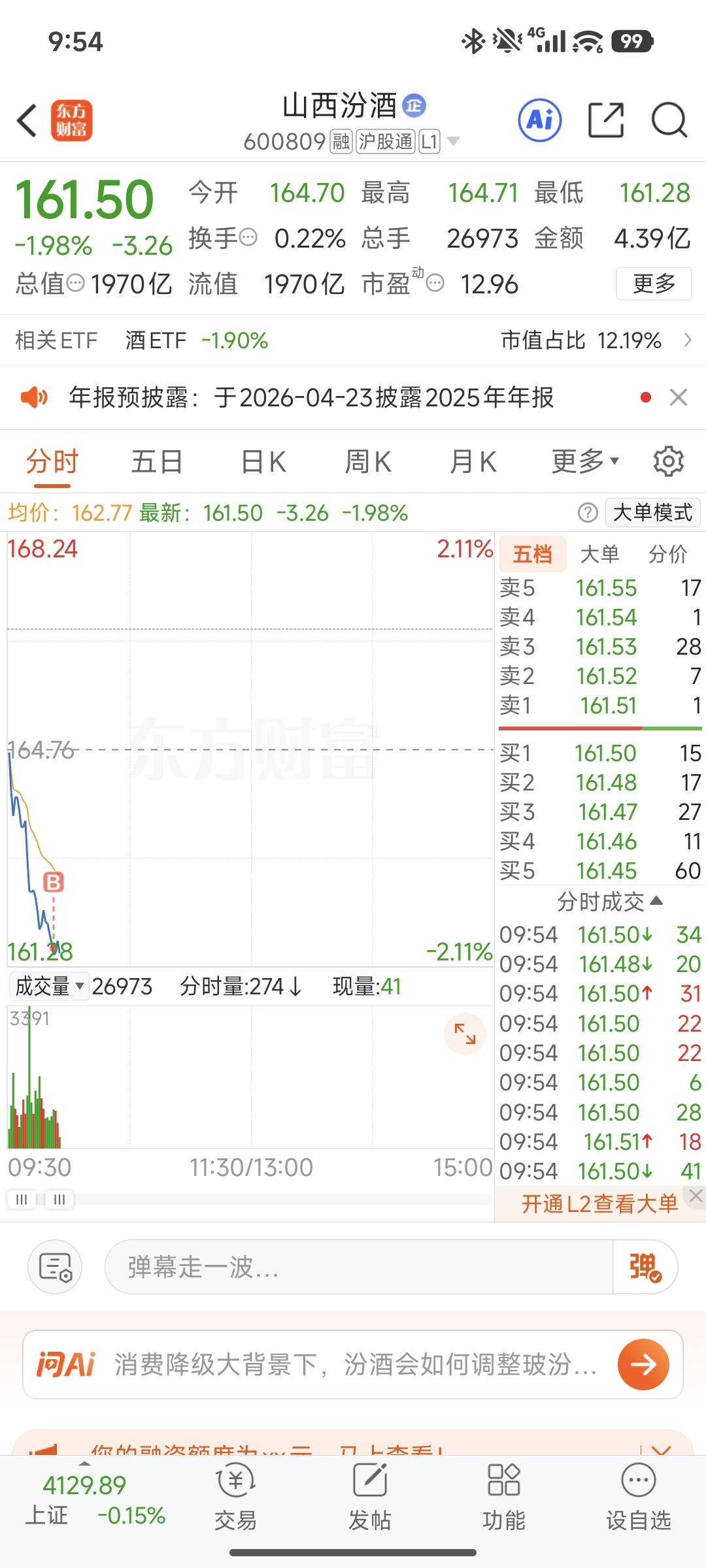Open the 更多 chart period dropdown
The width and height of the screenshot is (706, 1568).
[586, 461]
